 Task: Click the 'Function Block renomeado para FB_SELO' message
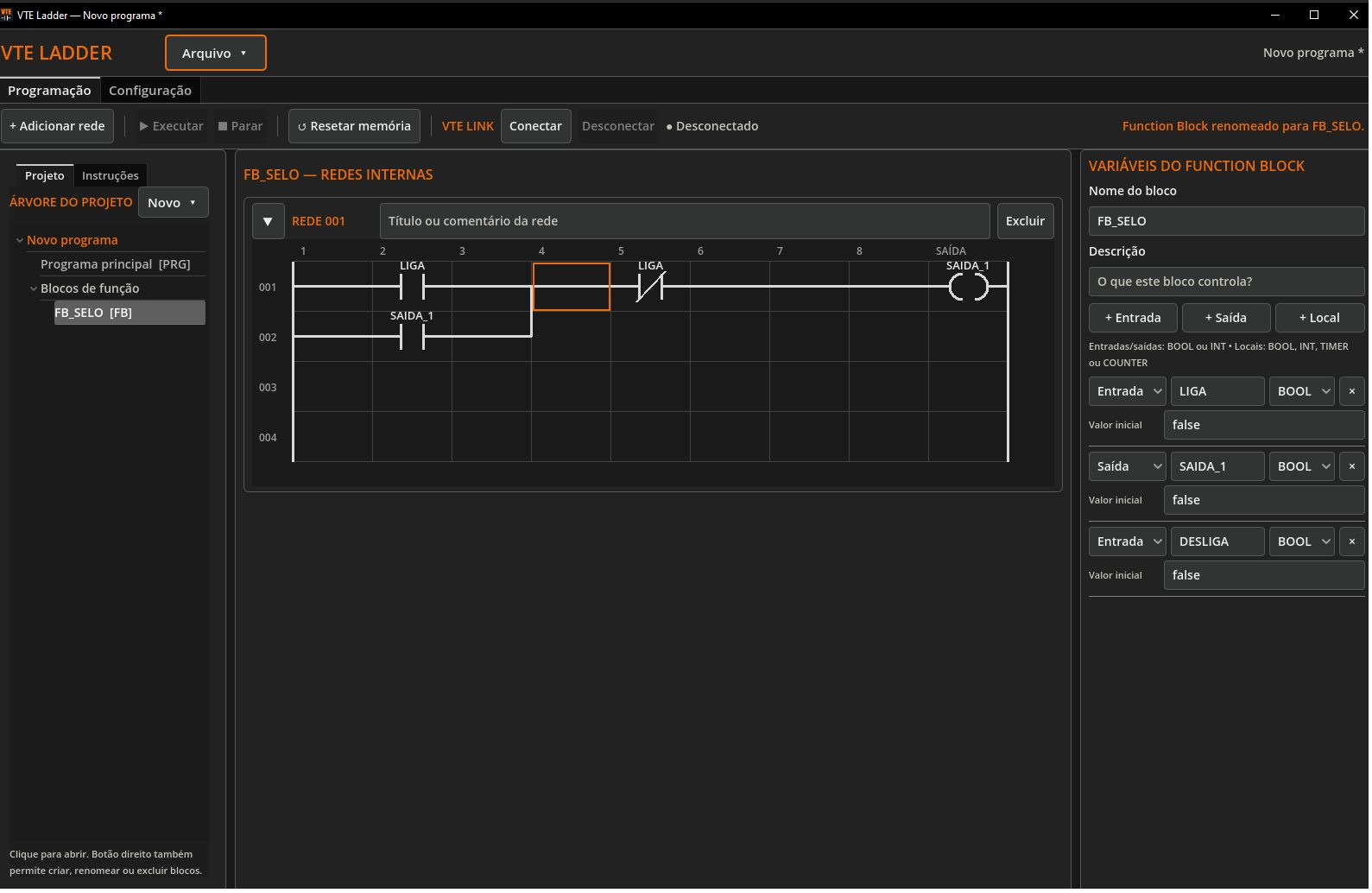pos(1242,126)
